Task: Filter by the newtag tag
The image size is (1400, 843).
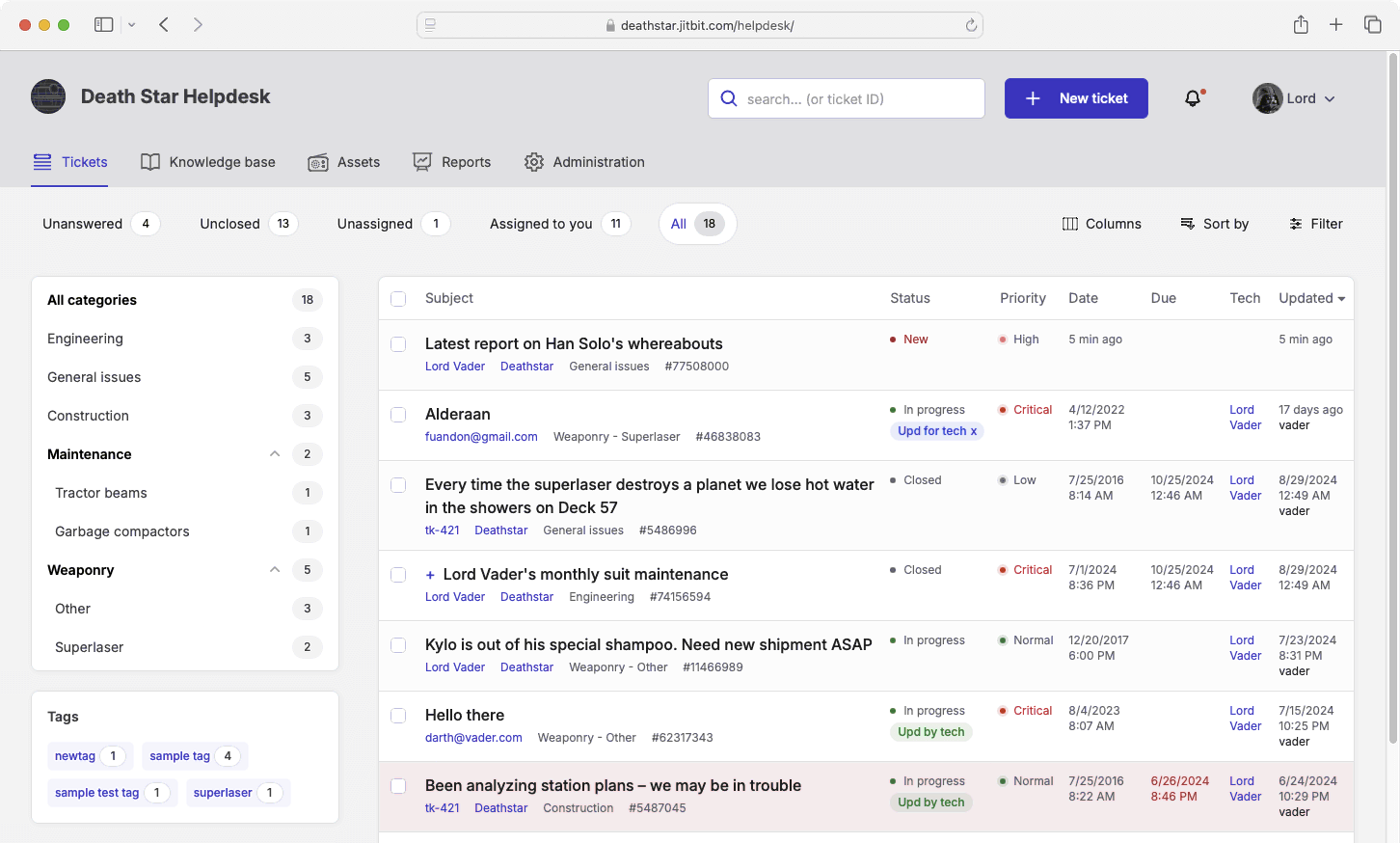Action: point(90,756)
